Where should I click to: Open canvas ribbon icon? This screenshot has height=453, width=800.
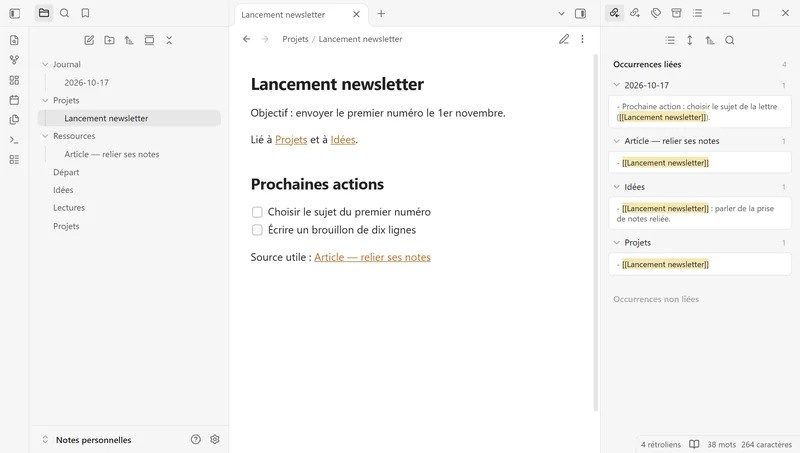pos(14,80)
